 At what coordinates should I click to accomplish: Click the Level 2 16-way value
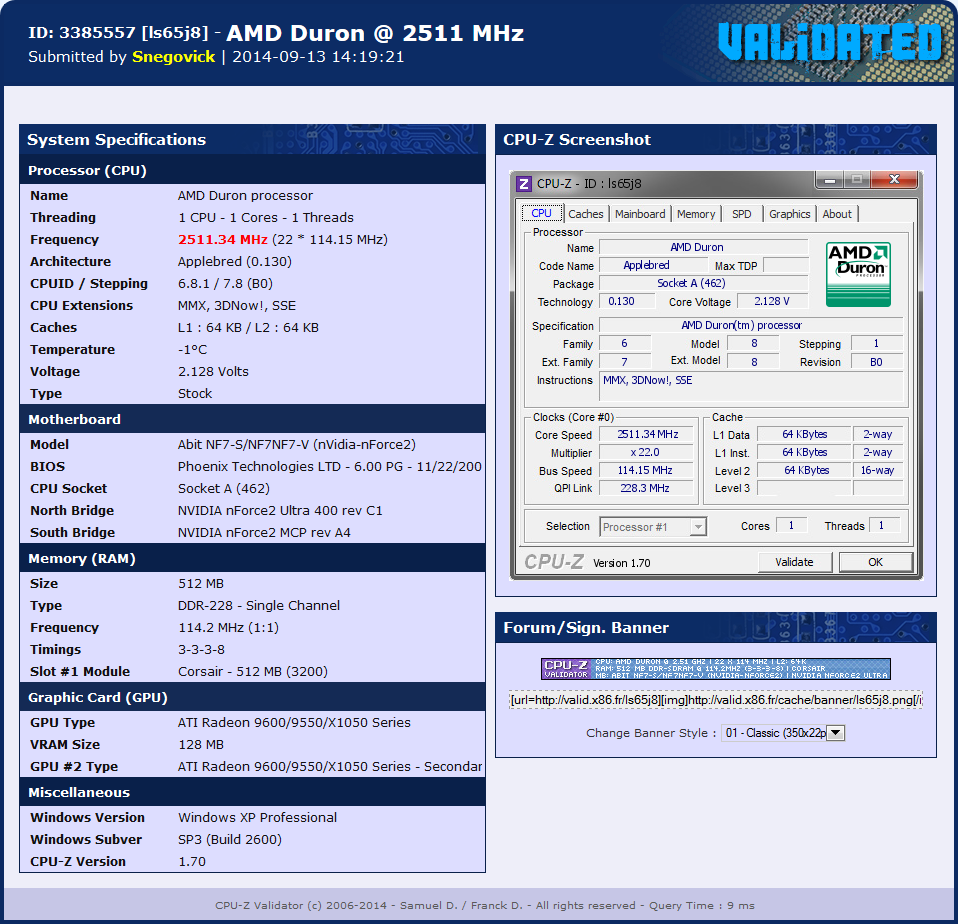pos(877,471)
